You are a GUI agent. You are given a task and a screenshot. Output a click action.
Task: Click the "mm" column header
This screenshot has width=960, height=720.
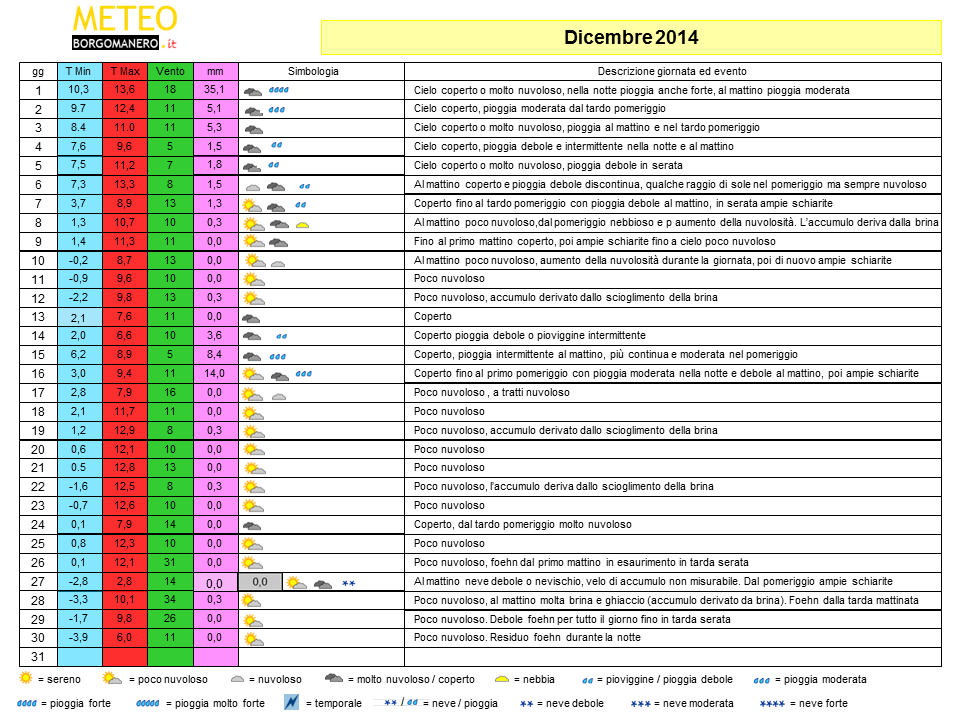click(216, 71)
